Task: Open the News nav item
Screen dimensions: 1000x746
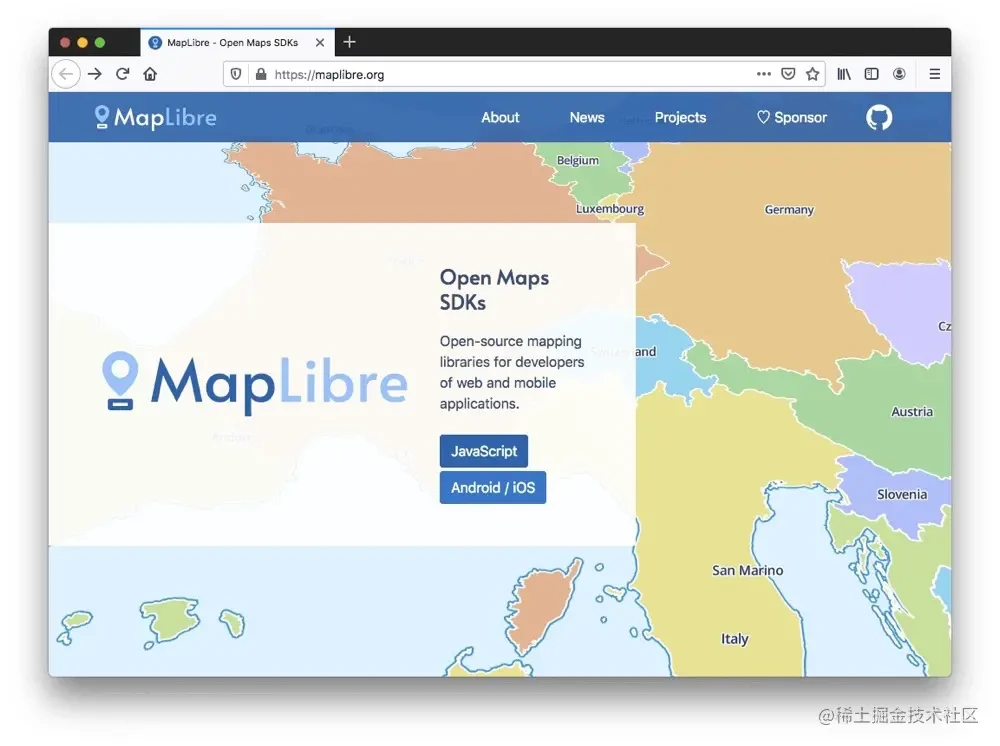Action: click(x=587, y=117)
